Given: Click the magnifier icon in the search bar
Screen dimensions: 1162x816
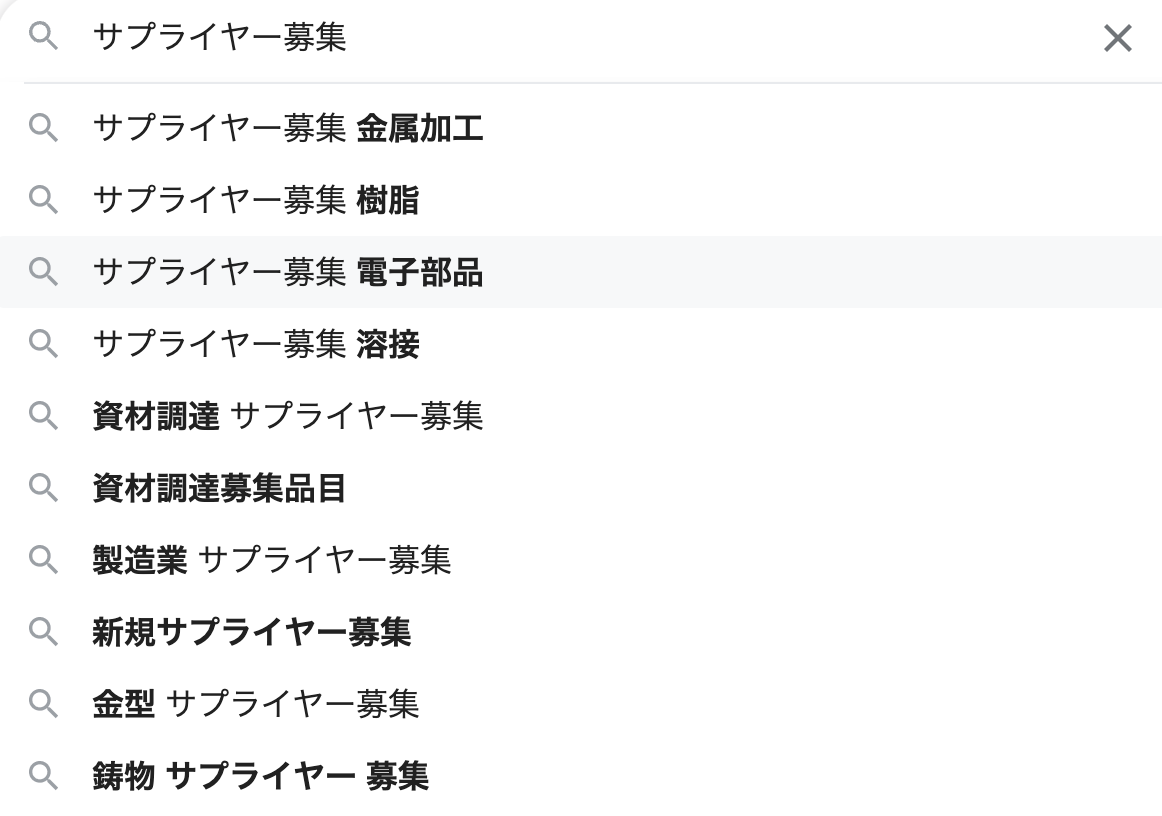Looking at the screenshot, I should pyautogui.click(x=41, y=39).
